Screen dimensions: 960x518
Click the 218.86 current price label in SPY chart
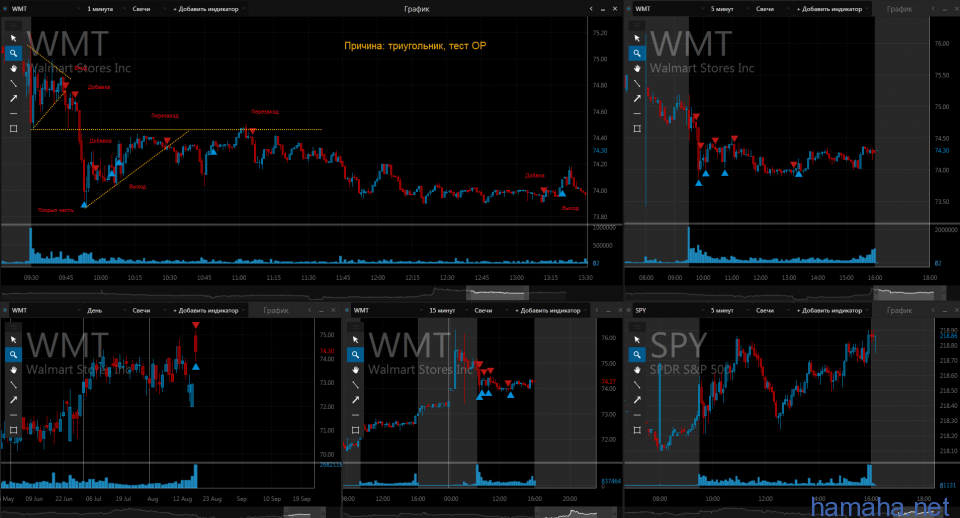948,336
